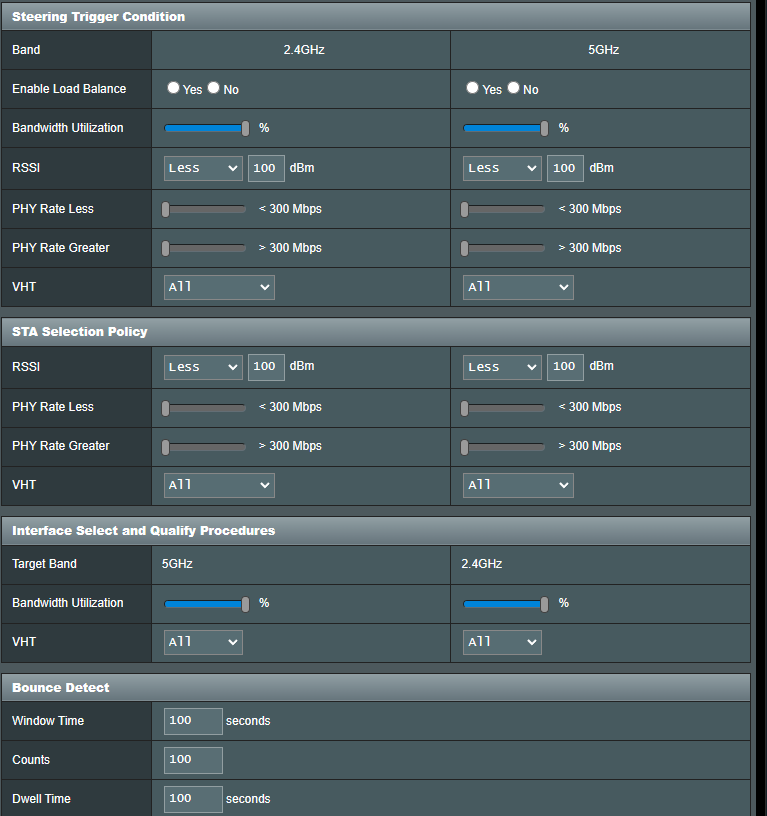The width and height of the screenshot is (767, 816).
Task: Adjust 5GHz Bandwidth Utilization slider in Steering Trigger
Action: [506, 128]
